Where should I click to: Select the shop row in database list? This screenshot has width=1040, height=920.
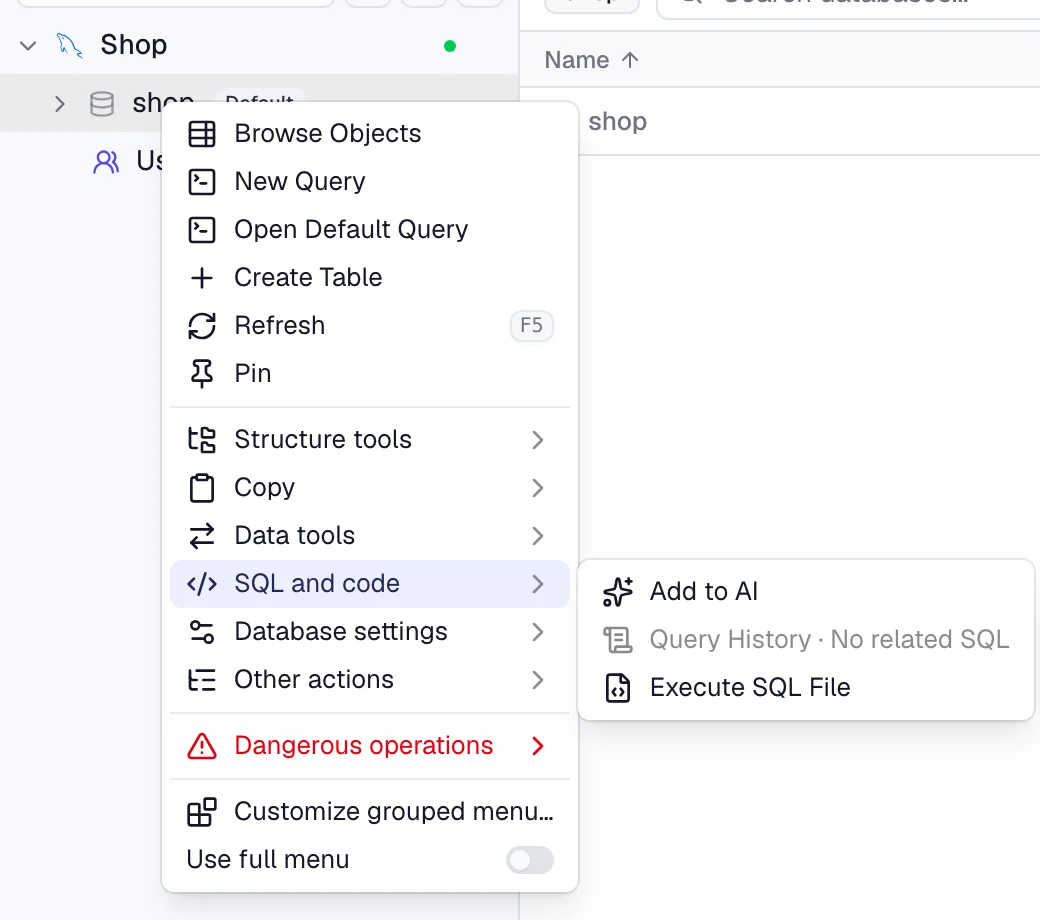[809, 122]
